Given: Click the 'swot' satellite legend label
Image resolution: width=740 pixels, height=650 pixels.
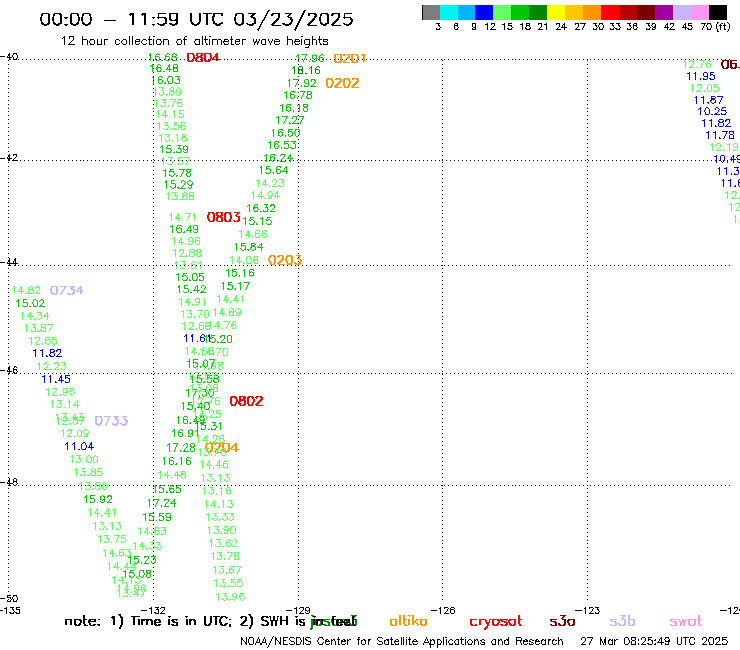Looking at the screenshot, I should coord(686,622).
